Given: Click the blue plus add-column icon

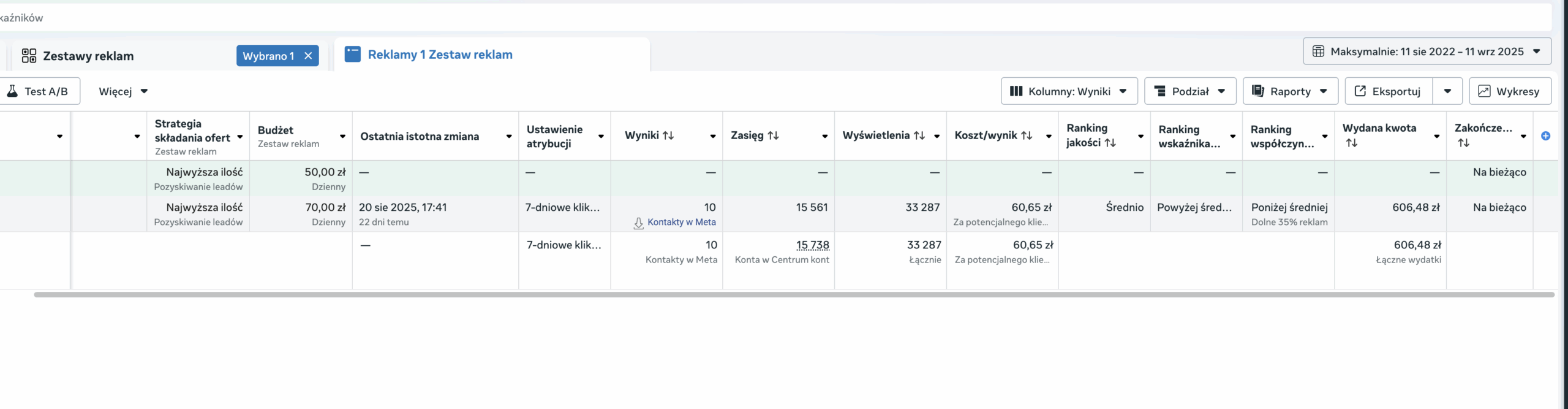Looking at the screenshot, I should 1545,136.
